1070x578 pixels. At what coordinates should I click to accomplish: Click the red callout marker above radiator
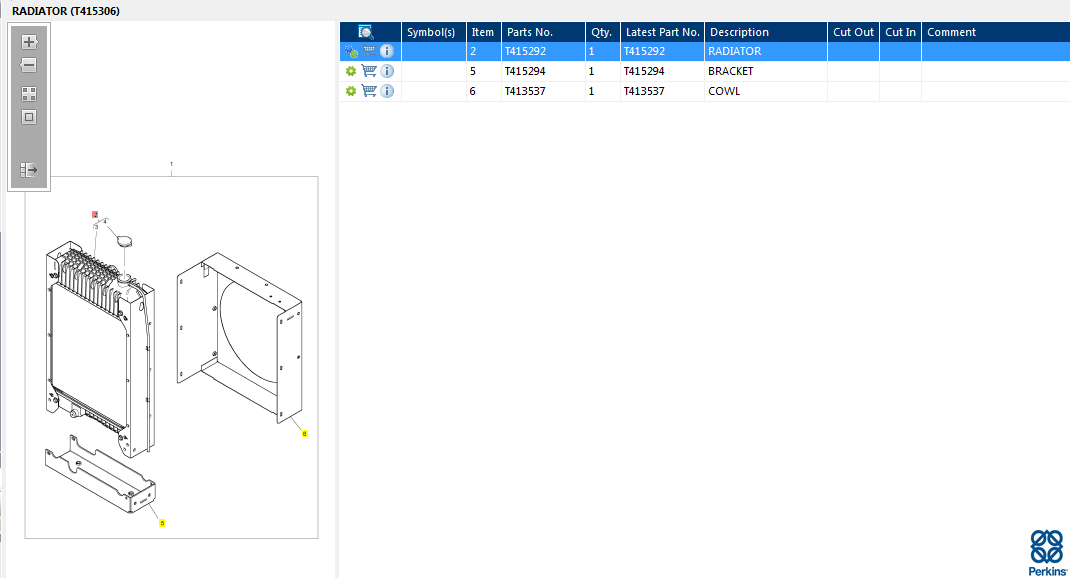coord(95,214)
